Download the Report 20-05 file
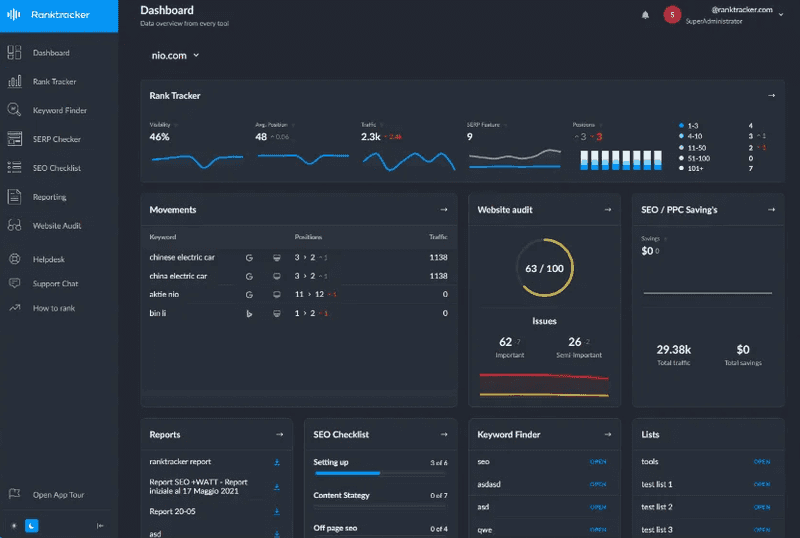Viewport: 800px width, 538px height. (277, 512)
